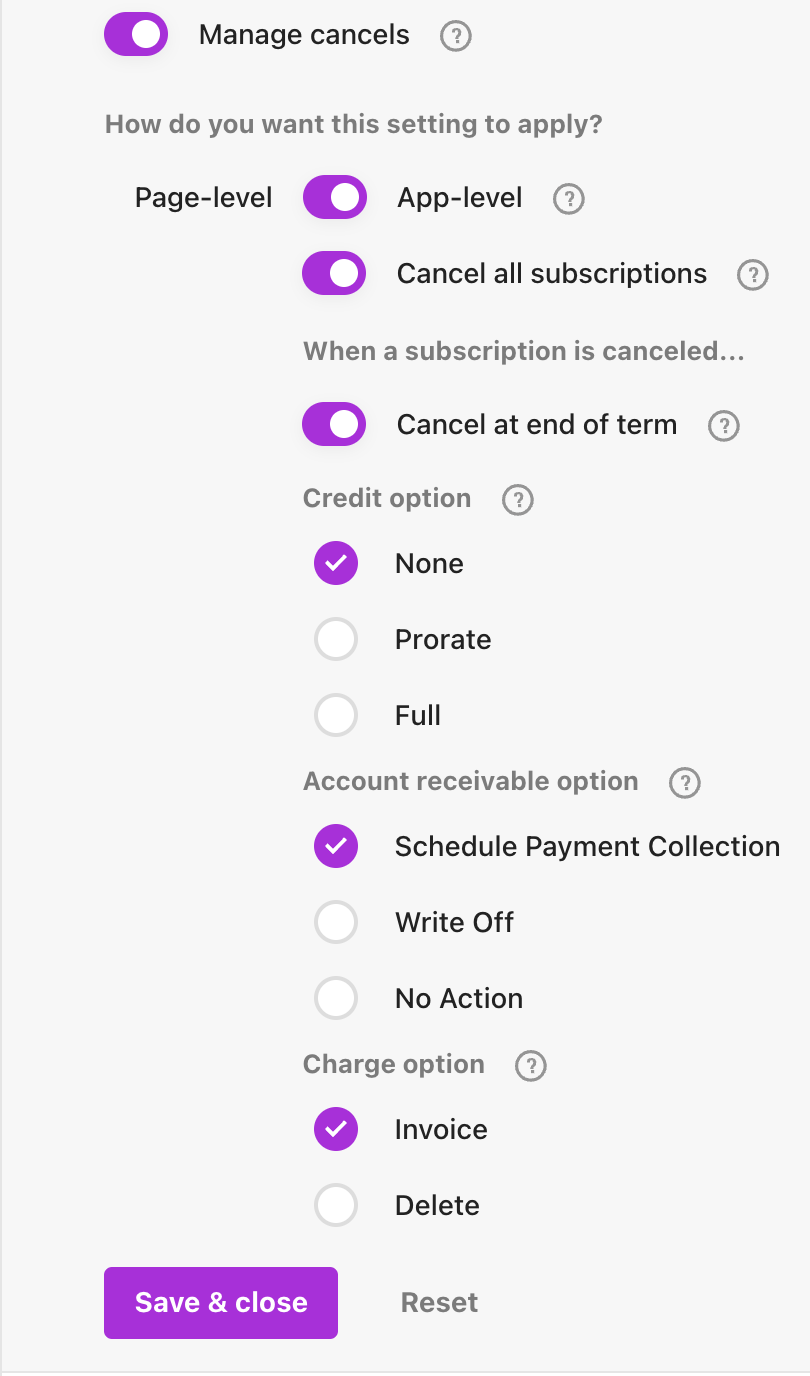Click Charge option help icon

coord(530,1066)
